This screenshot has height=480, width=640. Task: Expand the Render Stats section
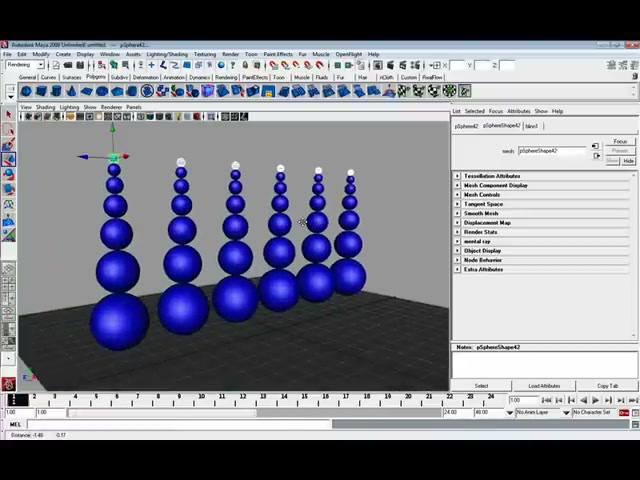point(457,232)
